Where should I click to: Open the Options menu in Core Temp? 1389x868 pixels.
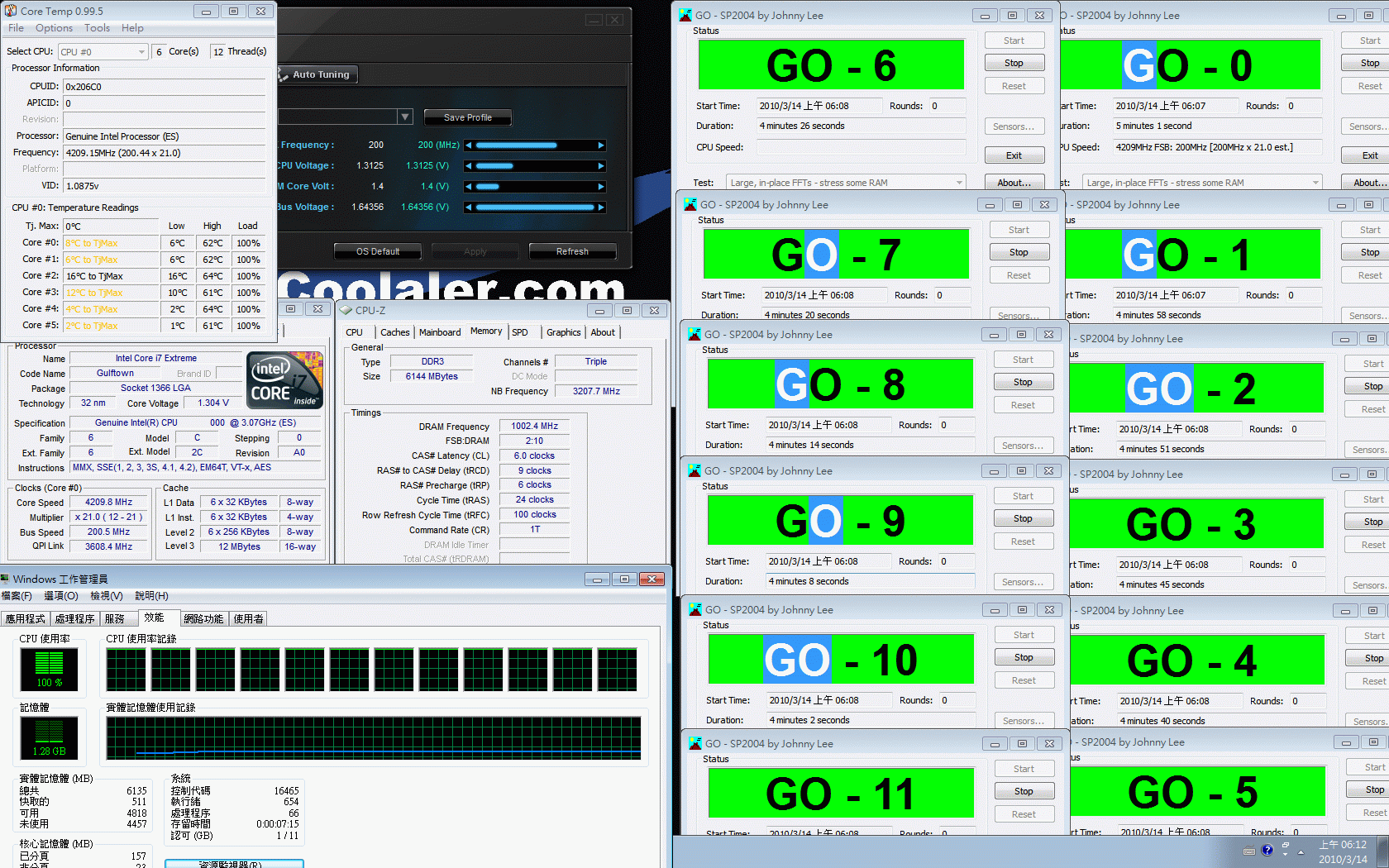[x=54, y=28]
